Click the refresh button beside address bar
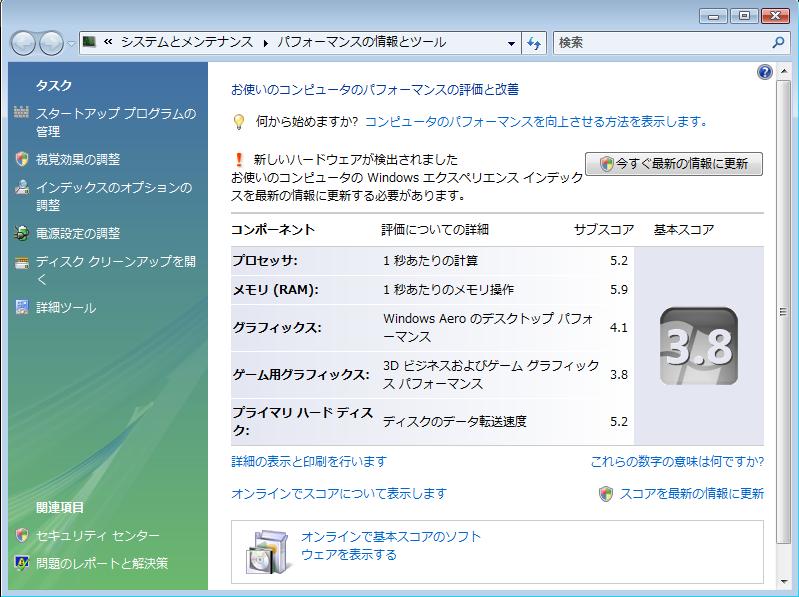Image resolution: width=799 pixels, height=597 pixels. pyautogui.click(x=534, y=43)
